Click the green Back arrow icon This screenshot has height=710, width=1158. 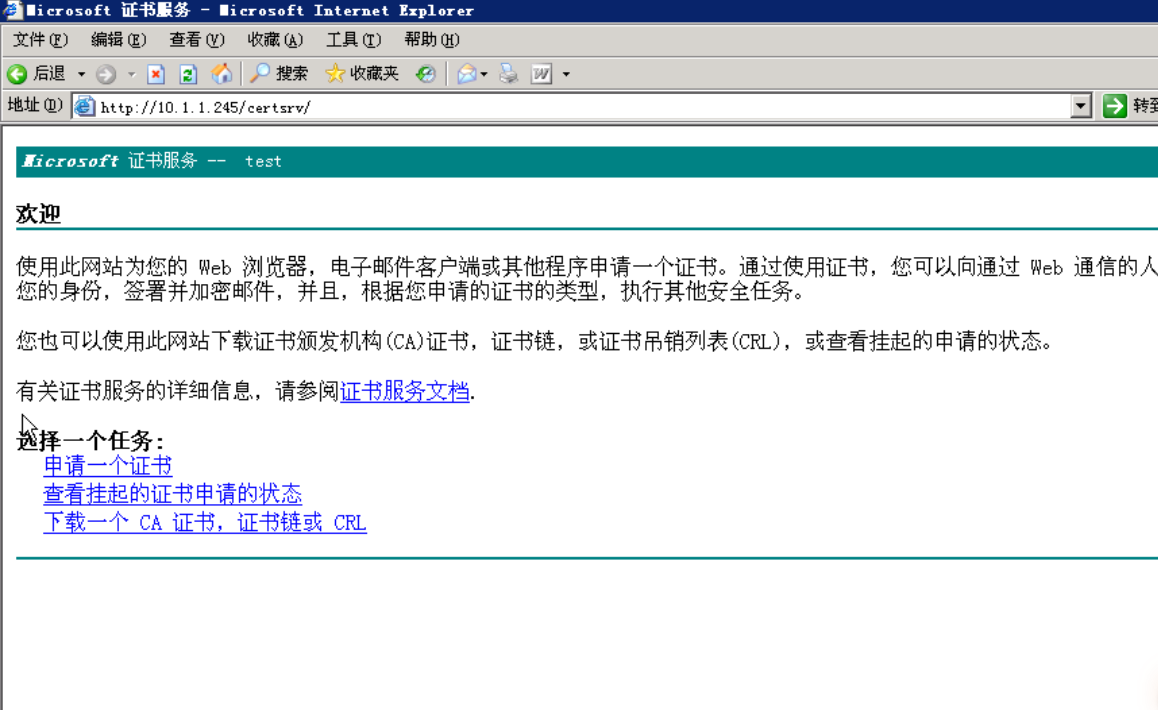tap(17, 74)
